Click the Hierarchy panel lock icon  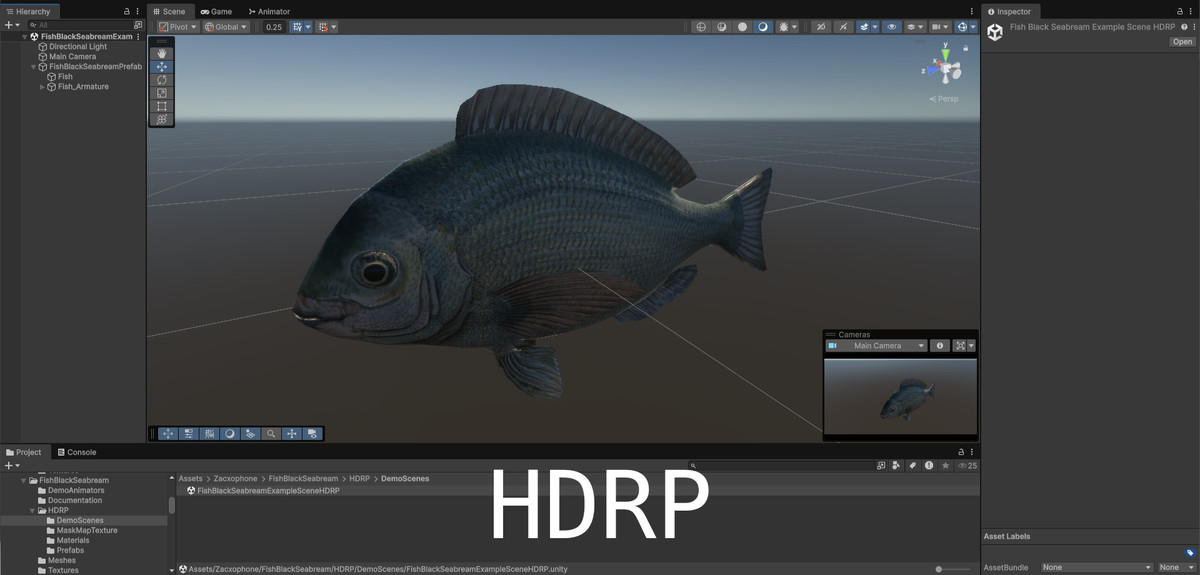[126, 11]
